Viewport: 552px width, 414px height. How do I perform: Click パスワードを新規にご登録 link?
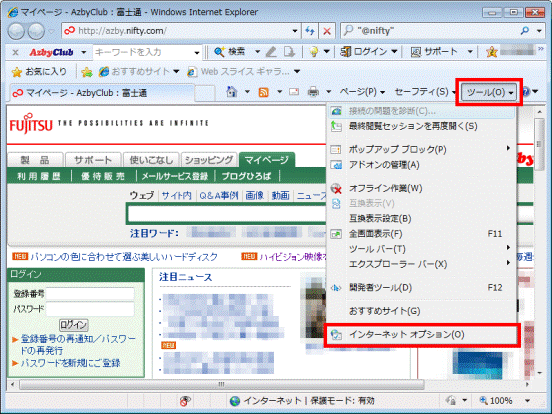(x=70, y=363)
